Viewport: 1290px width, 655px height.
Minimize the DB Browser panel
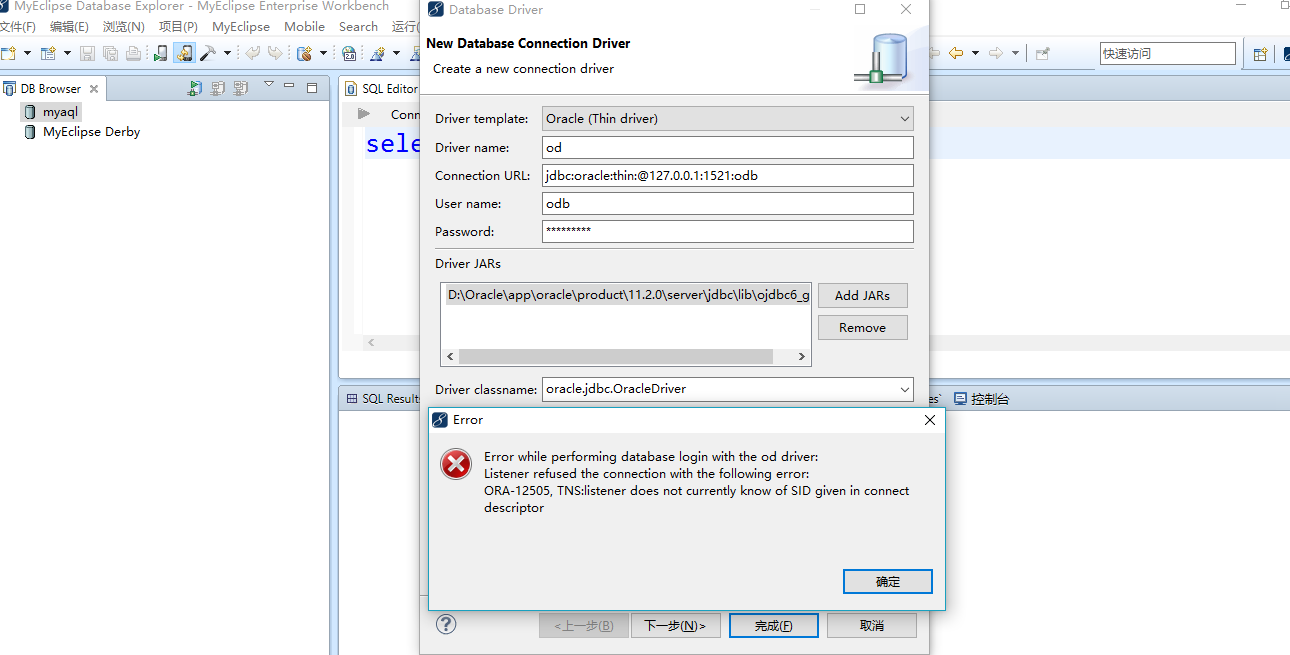tap(289, 87)
